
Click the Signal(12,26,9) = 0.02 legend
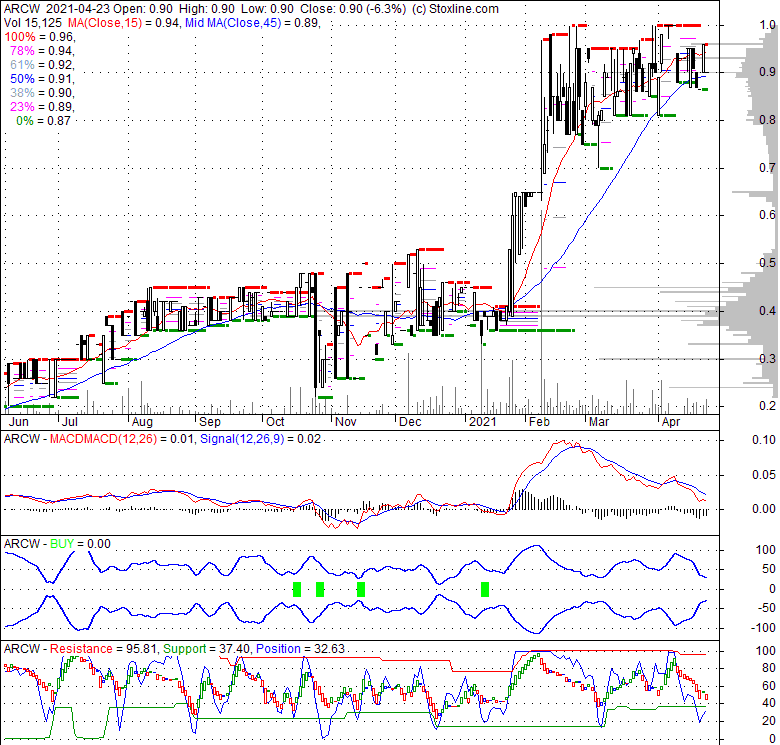(x=260, y=439)
